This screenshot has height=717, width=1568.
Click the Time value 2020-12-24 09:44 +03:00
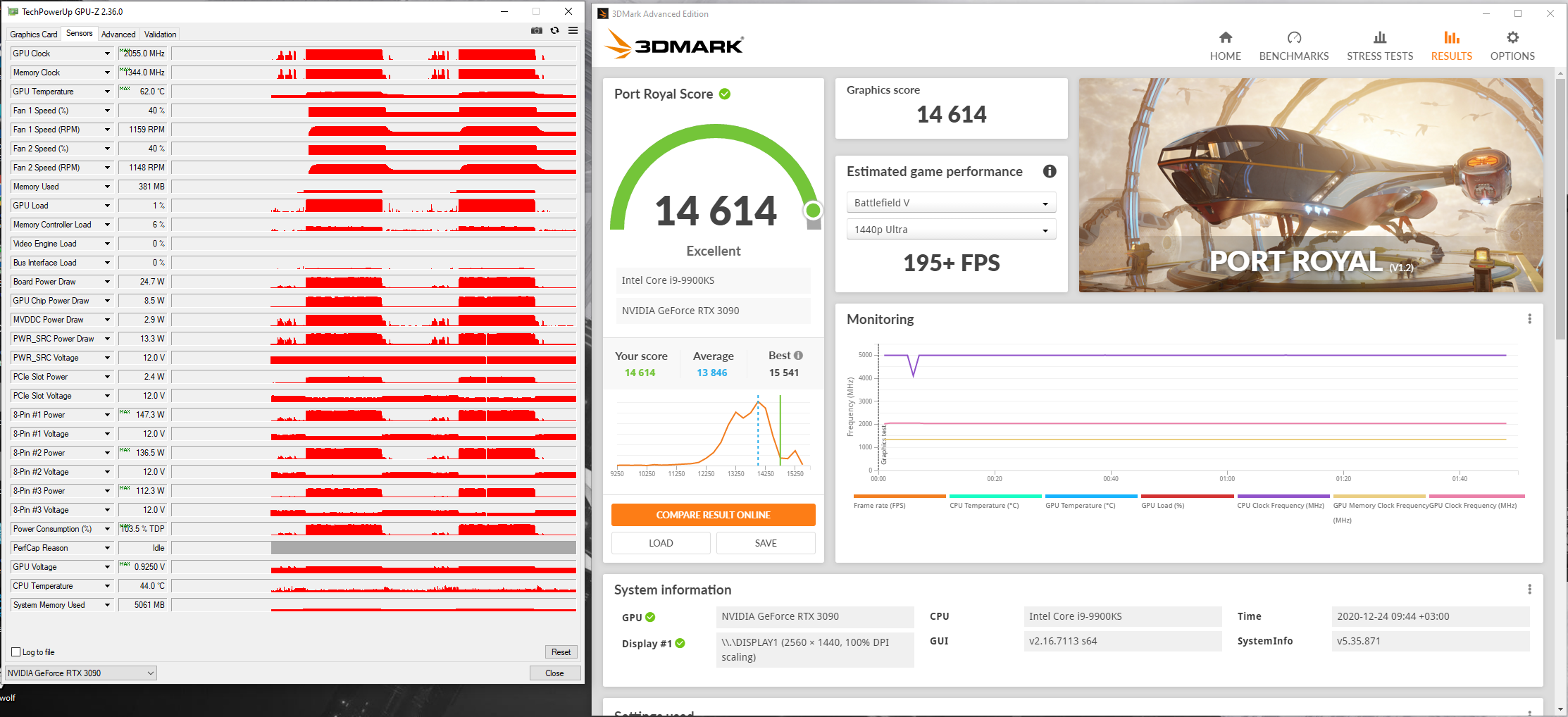(1431, 617)
